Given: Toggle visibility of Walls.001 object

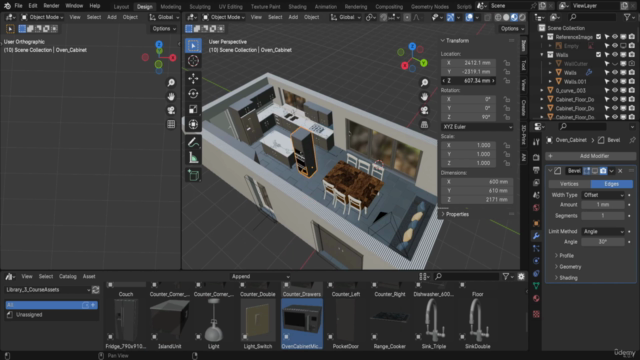Looking at the screenshot, I should (x=615, y=82).
